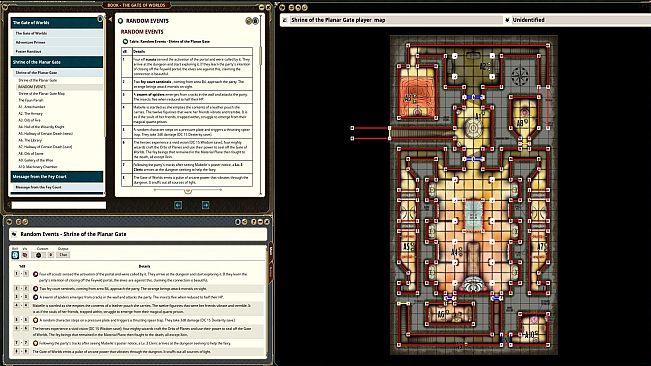Click the book index search field
The width and height of the screenshot is (651, 366).
(x=59, y=205)
